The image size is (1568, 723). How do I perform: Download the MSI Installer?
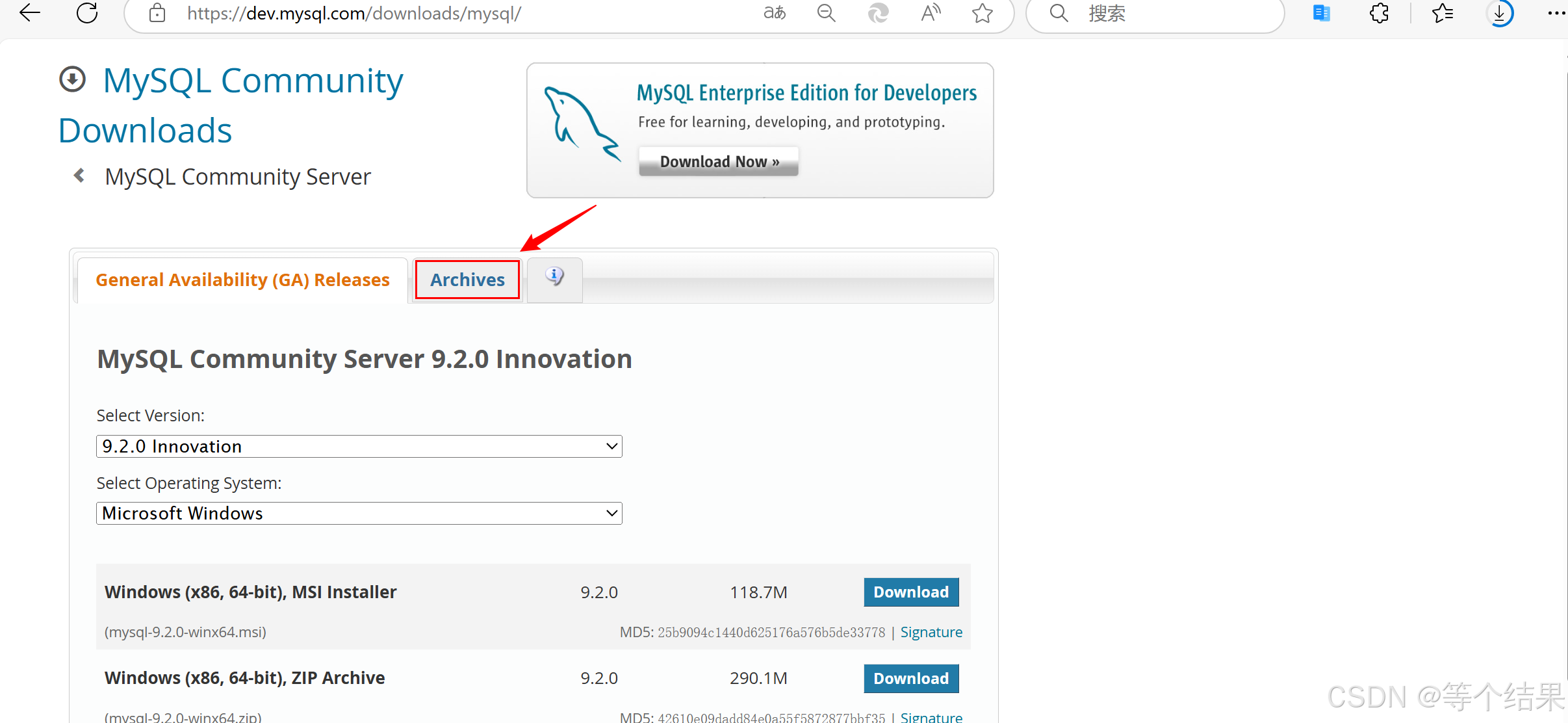click(910, 592)
